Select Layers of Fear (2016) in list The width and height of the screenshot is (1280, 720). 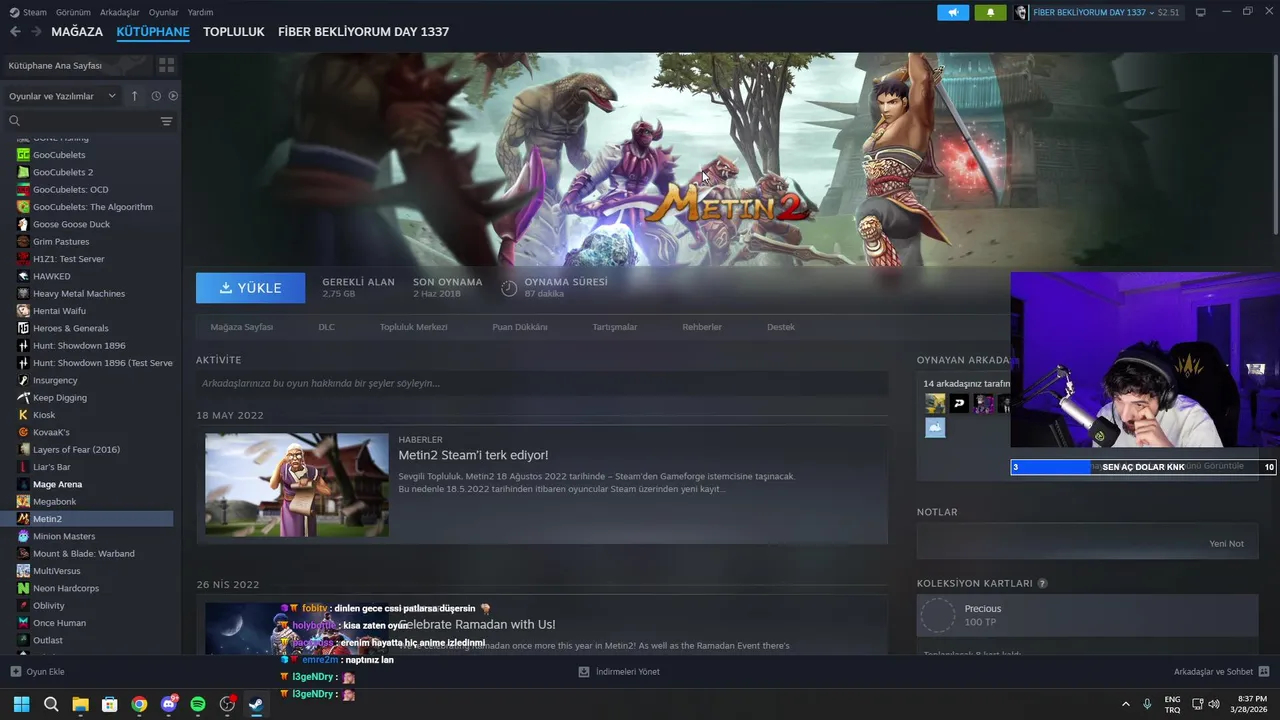(76, 449)
